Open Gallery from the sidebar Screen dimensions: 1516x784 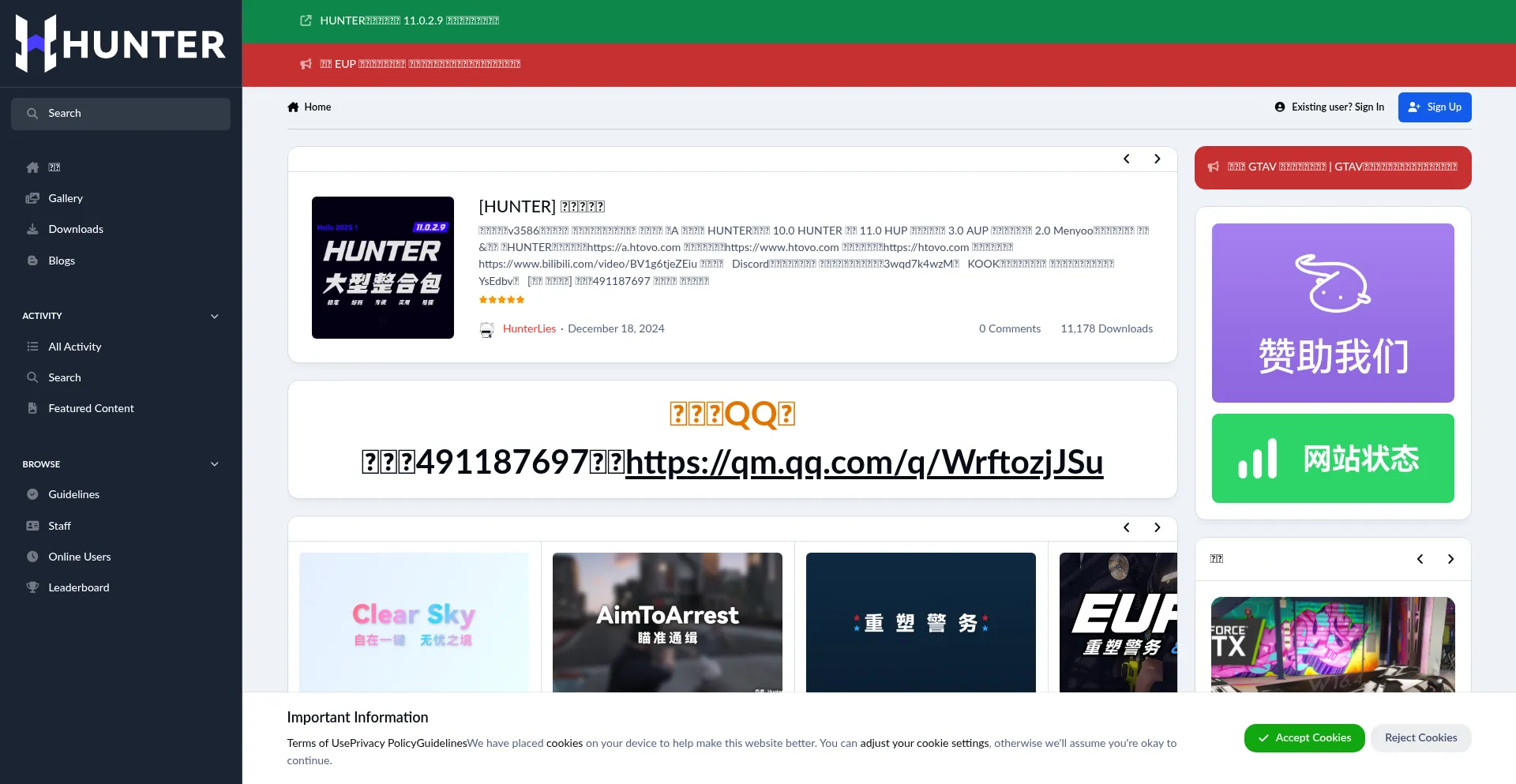(x=66, y=198)
